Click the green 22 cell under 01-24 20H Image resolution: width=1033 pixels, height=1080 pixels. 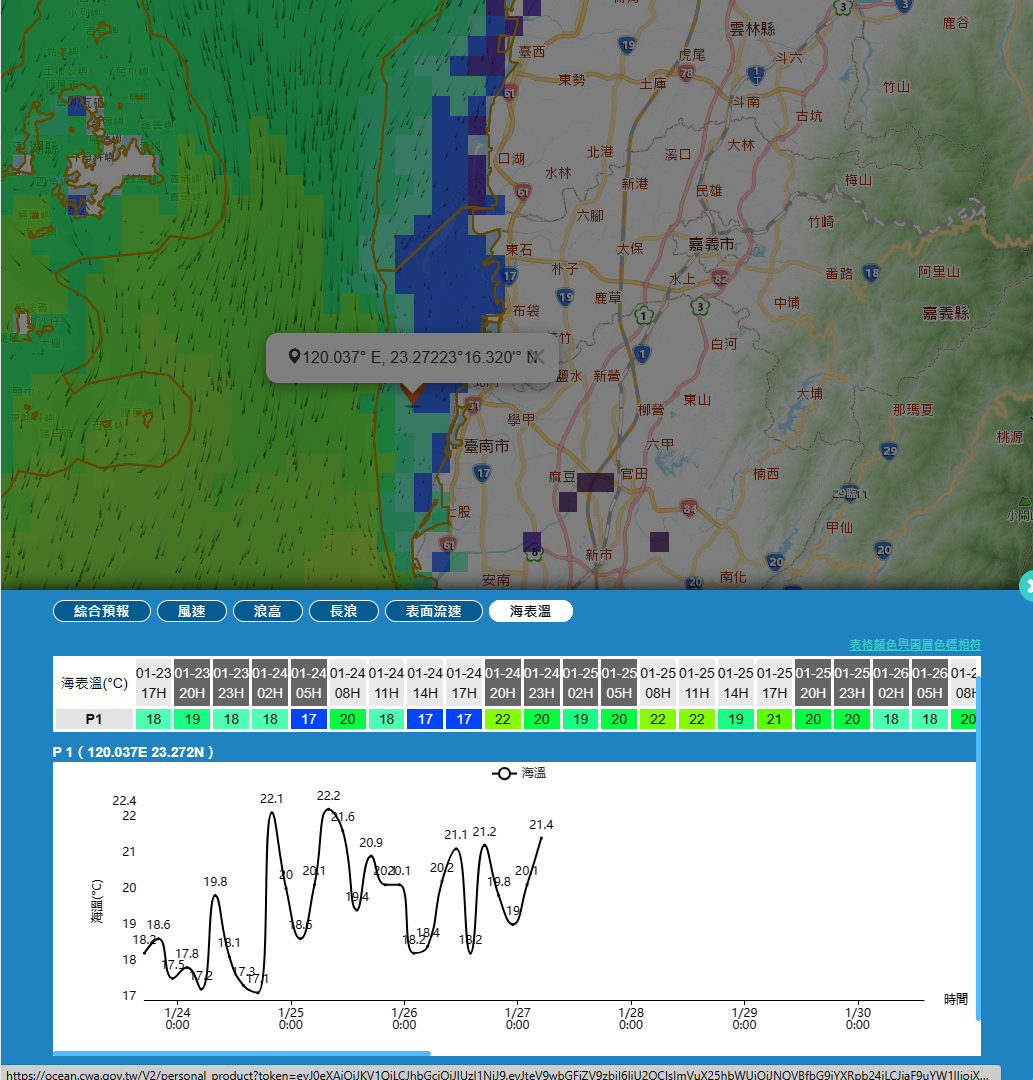click(503, 719)
